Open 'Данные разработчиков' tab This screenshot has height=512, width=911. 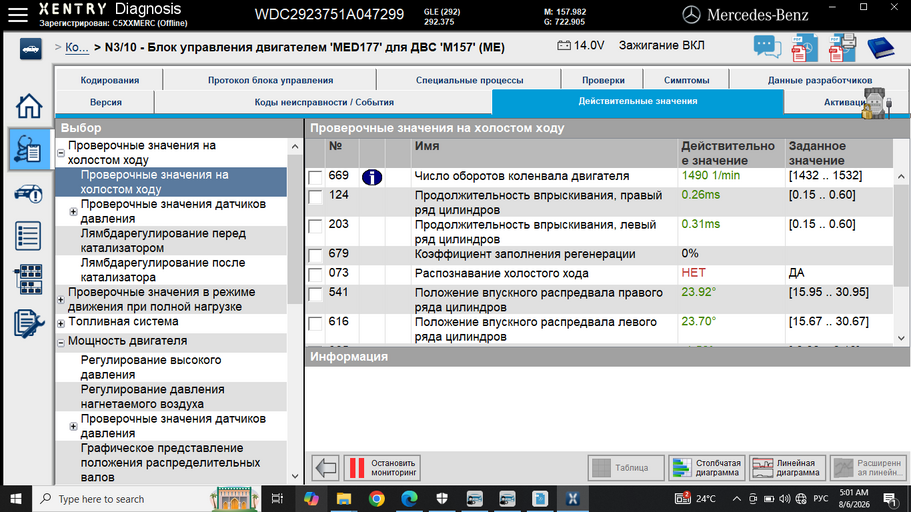[x=819, y=80]
